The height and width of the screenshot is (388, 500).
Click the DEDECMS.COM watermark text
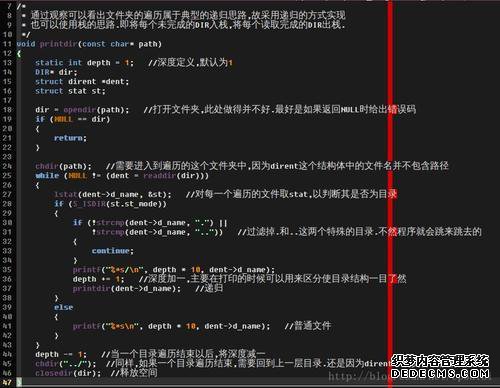(440, 373)
